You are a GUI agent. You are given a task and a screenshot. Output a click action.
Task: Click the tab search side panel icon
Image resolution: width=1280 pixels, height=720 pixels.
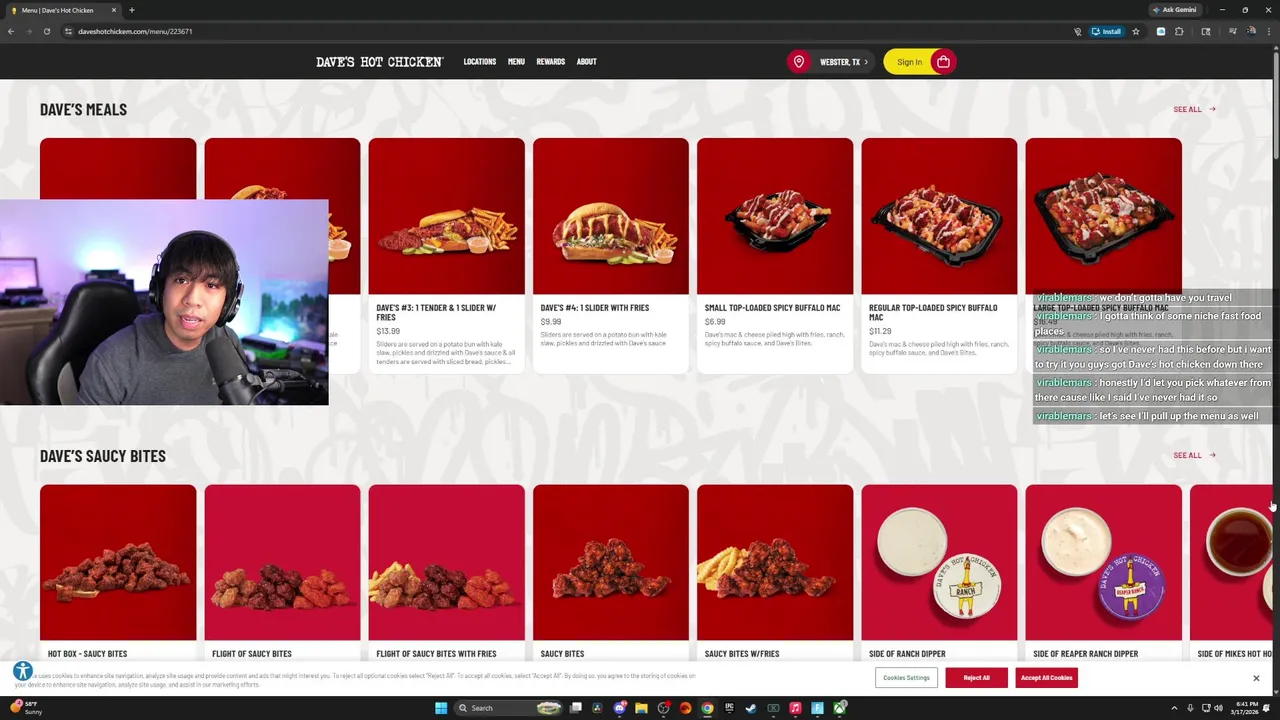tap(1206, 31)
